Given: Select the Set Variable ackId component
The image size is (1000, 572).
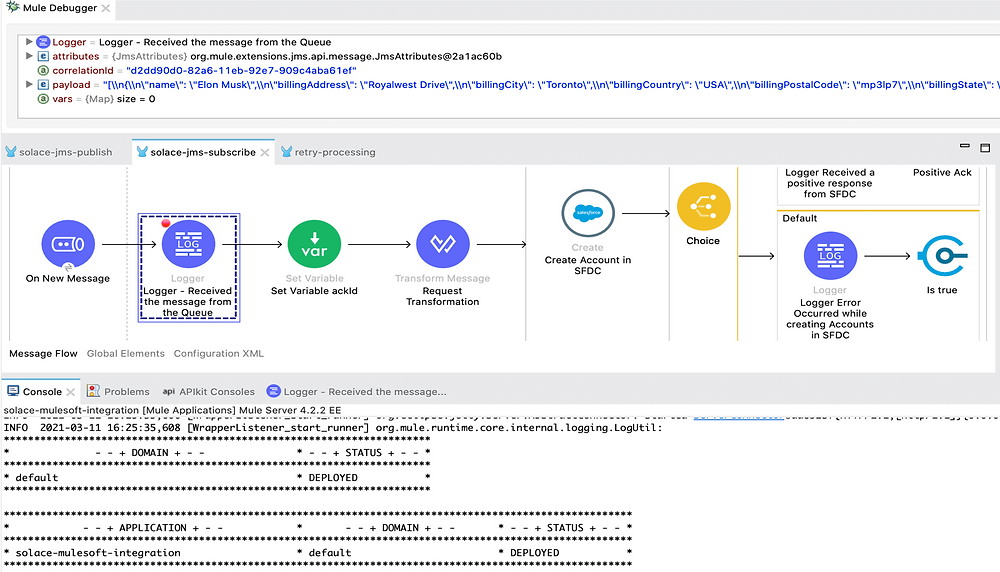Looking at the screenshot, I should point(314,244).
